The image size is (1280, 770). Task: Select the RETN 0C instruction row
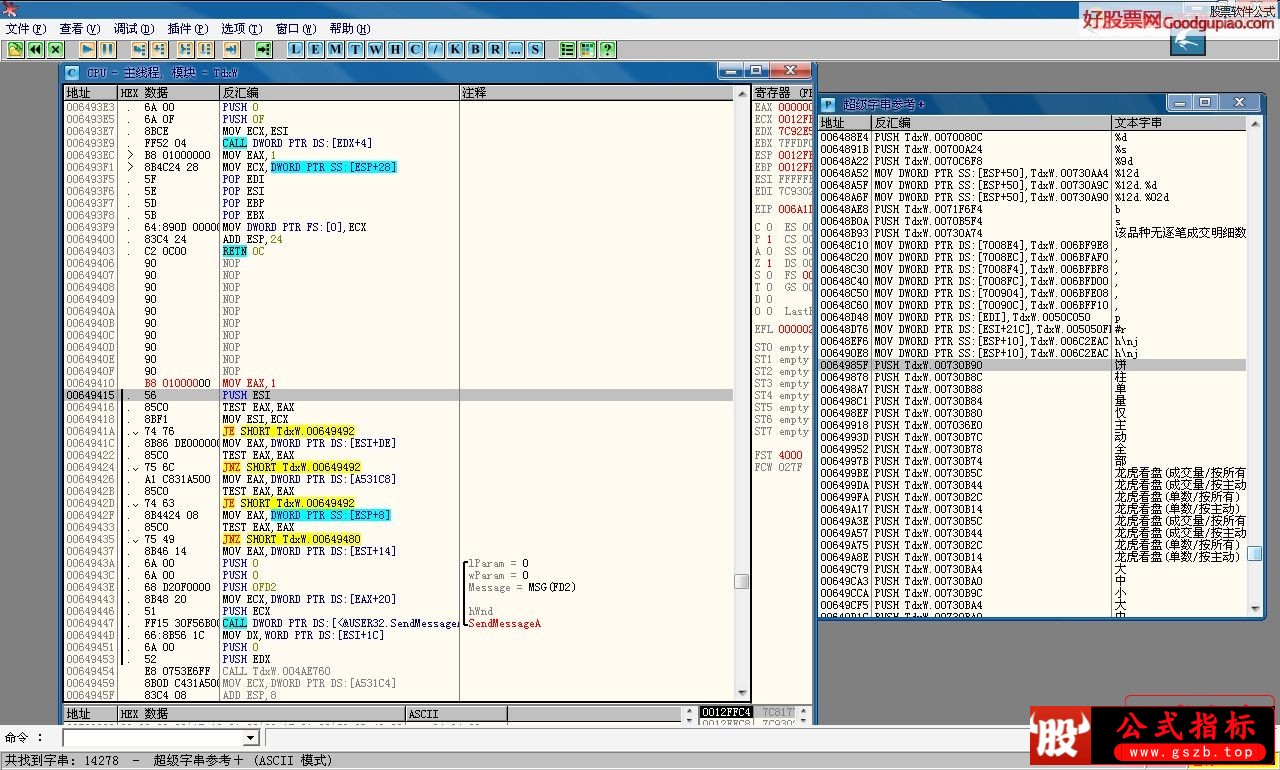click(398, 251)
